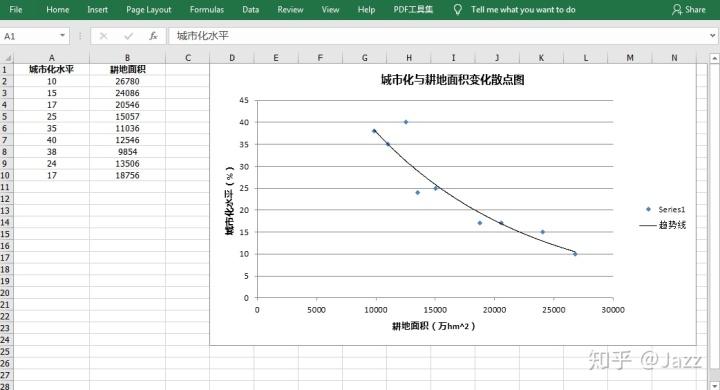Image resolution: width=720 pixels, height=390 pixels.
Task: Select cell A8 with value 38
Action: click(51, 152)
